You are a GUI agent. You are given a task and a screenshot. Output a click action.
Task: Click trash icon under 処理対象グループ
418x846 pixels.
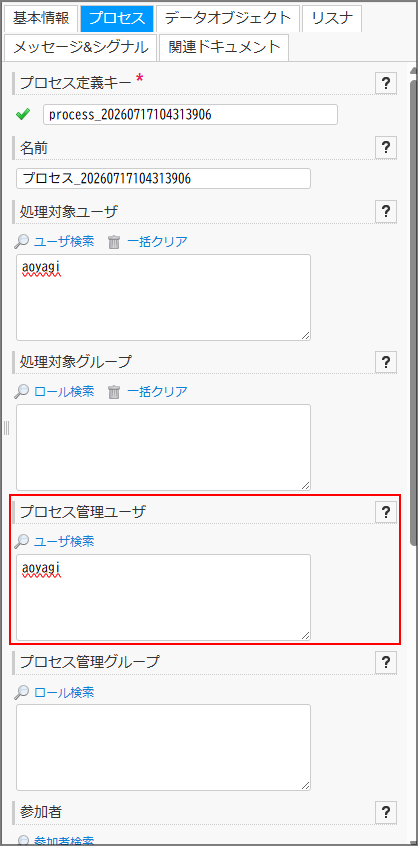(114, 392)
